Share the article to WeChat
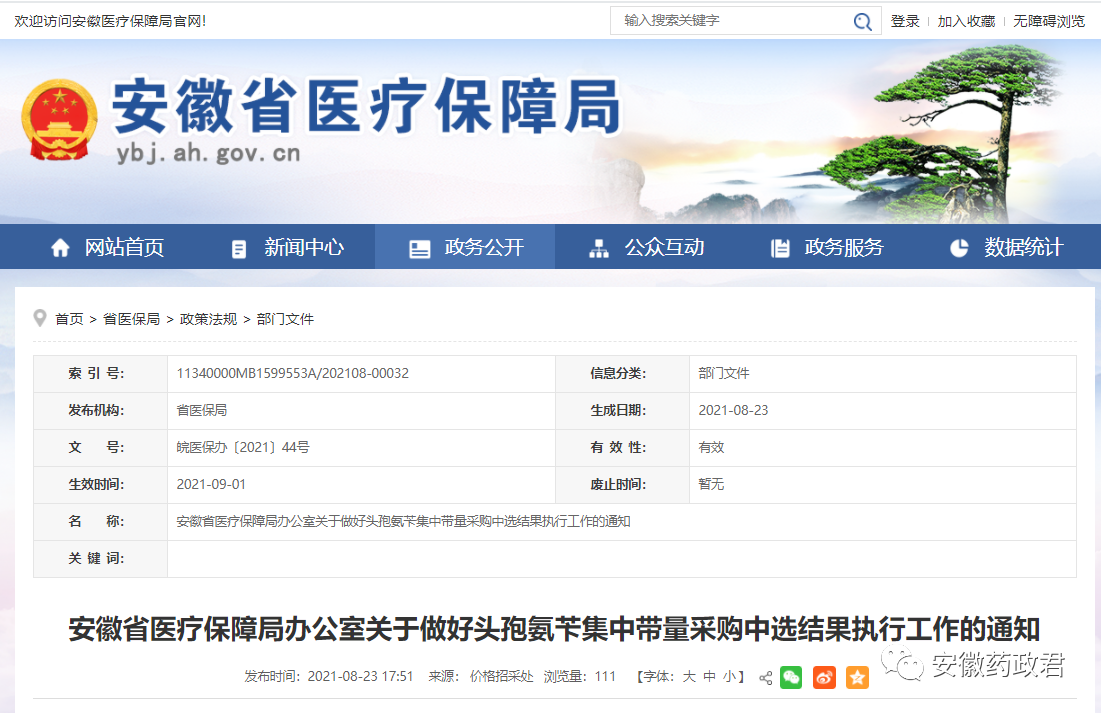1101x713 pixels. [791, 677]
